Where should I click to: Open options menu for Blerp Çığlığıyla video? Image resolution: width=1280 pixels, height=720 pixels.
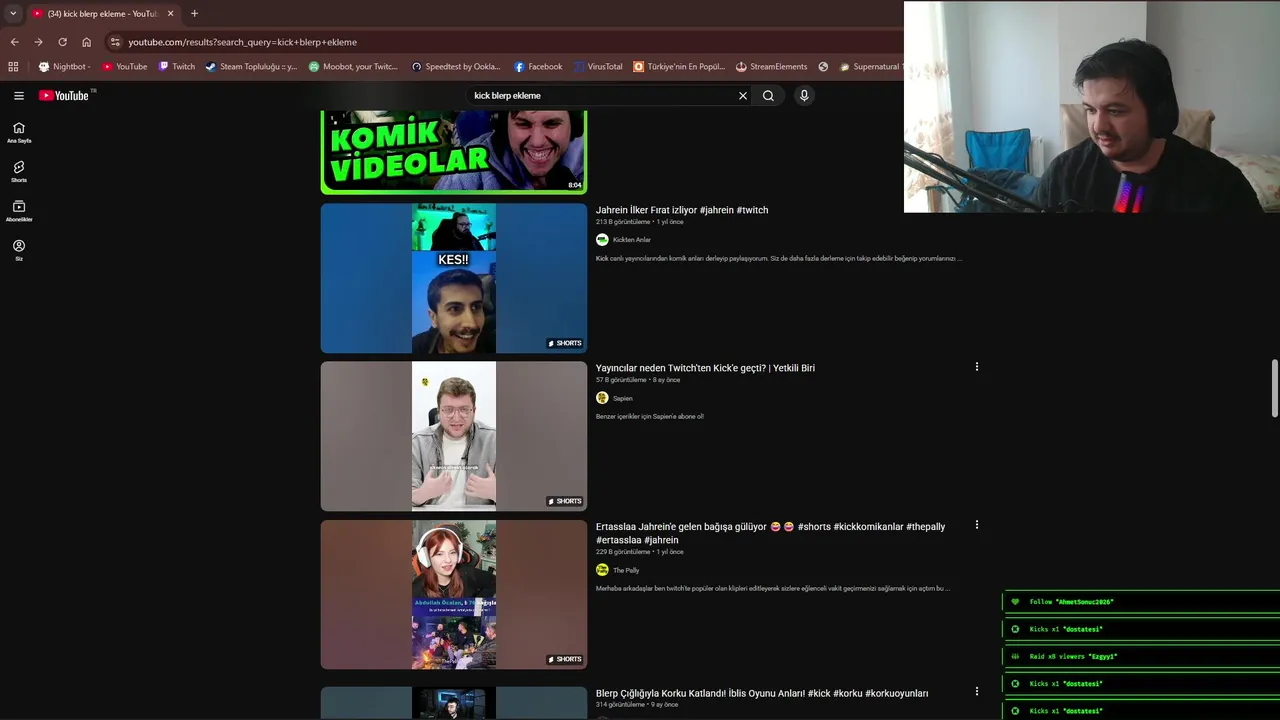977,692
